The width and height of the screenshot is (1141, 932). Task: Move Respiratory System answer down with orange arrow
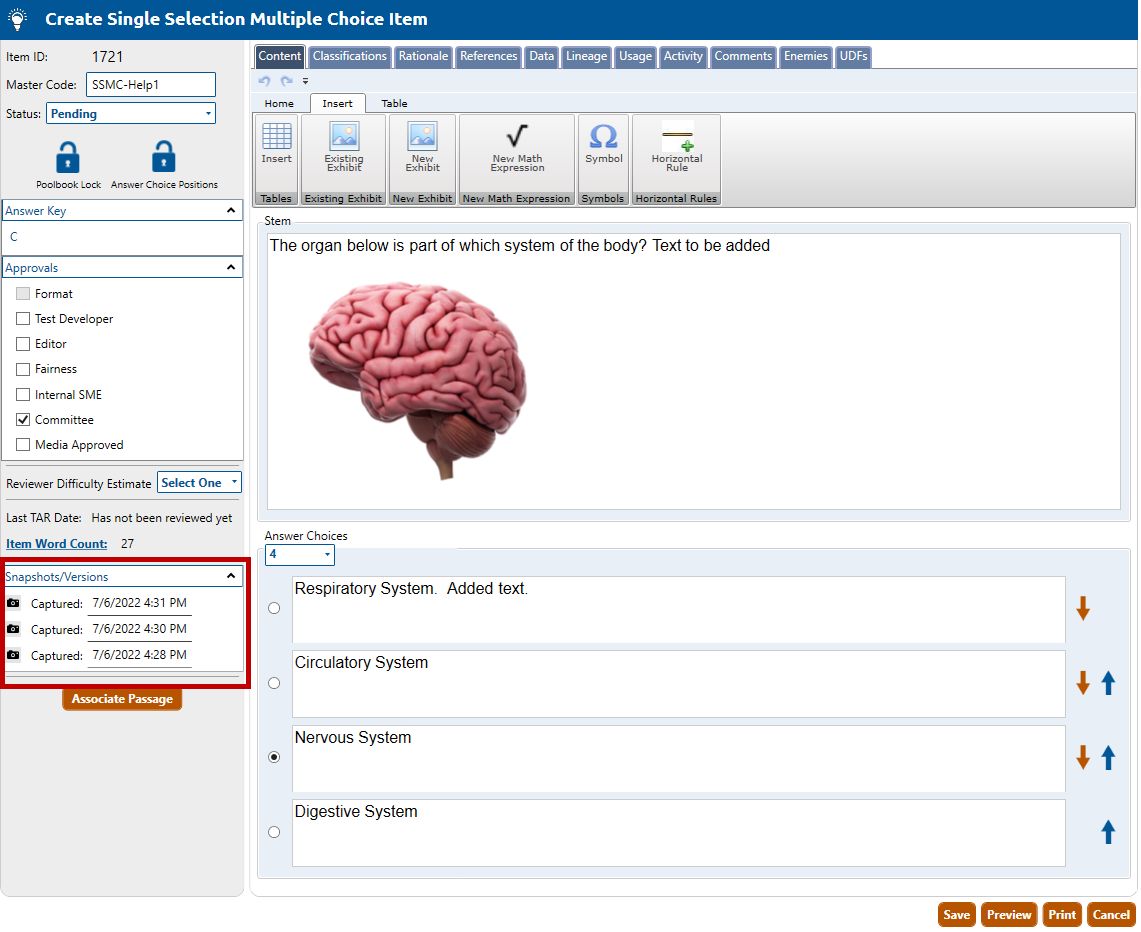1083,608
